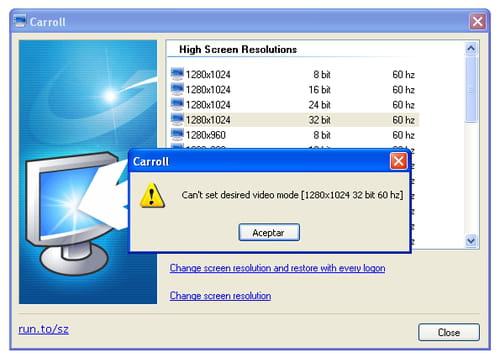Click monitor icon for 1280x1024 24 bit
This screenshot has height=363, width=500.
point(177,104)
